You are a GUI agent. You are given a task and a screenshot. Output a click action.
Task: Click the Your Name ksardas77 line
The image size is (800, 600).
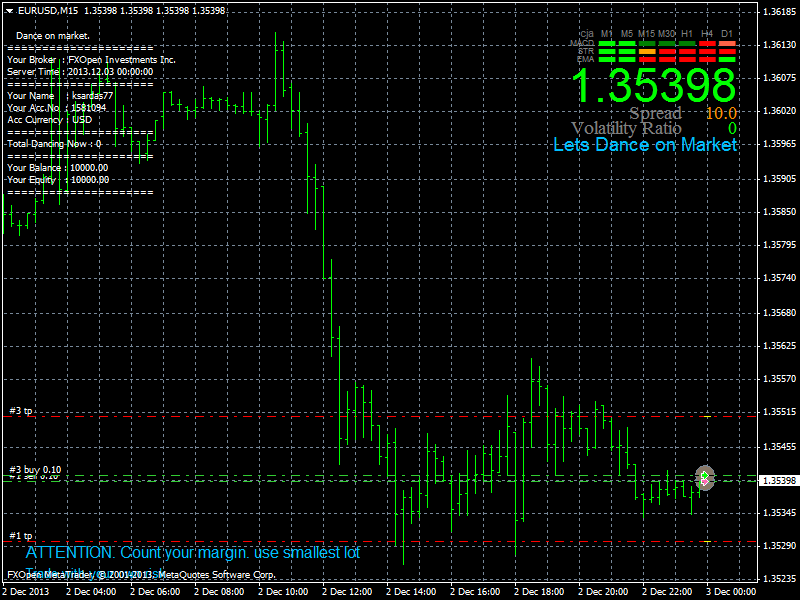pyautogui.click(x=60, y=96)
